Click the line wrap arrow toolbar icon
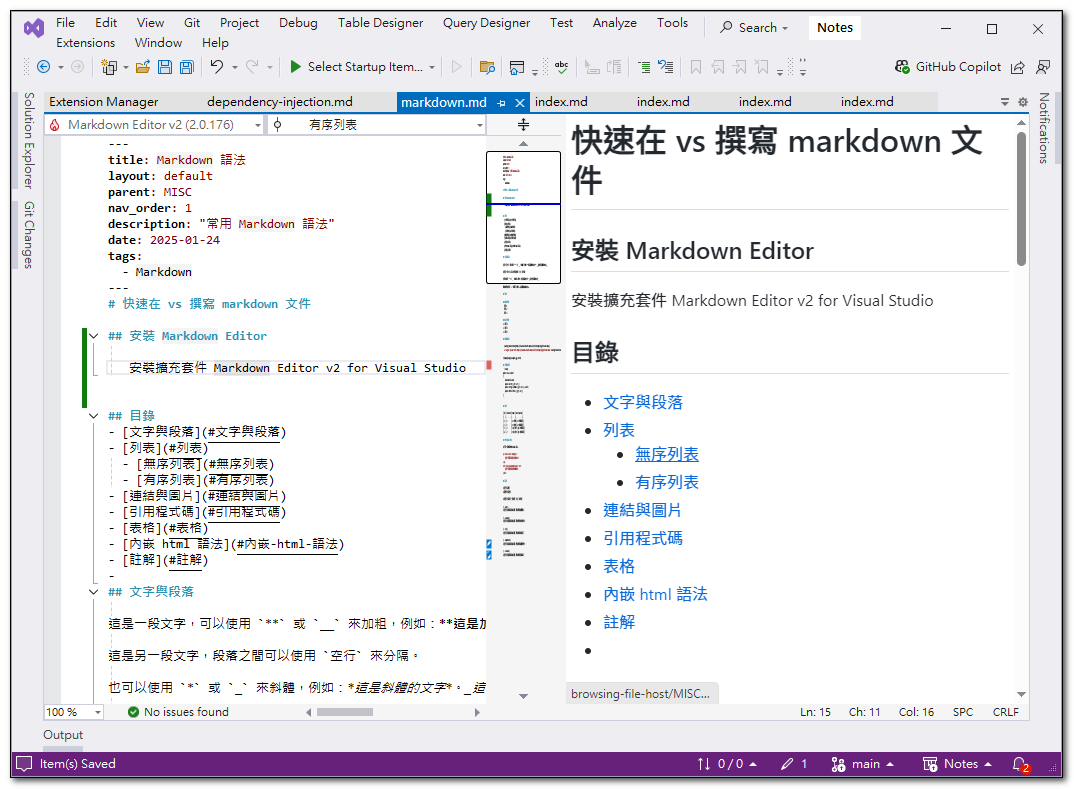1074x789 pixels. 666,66
